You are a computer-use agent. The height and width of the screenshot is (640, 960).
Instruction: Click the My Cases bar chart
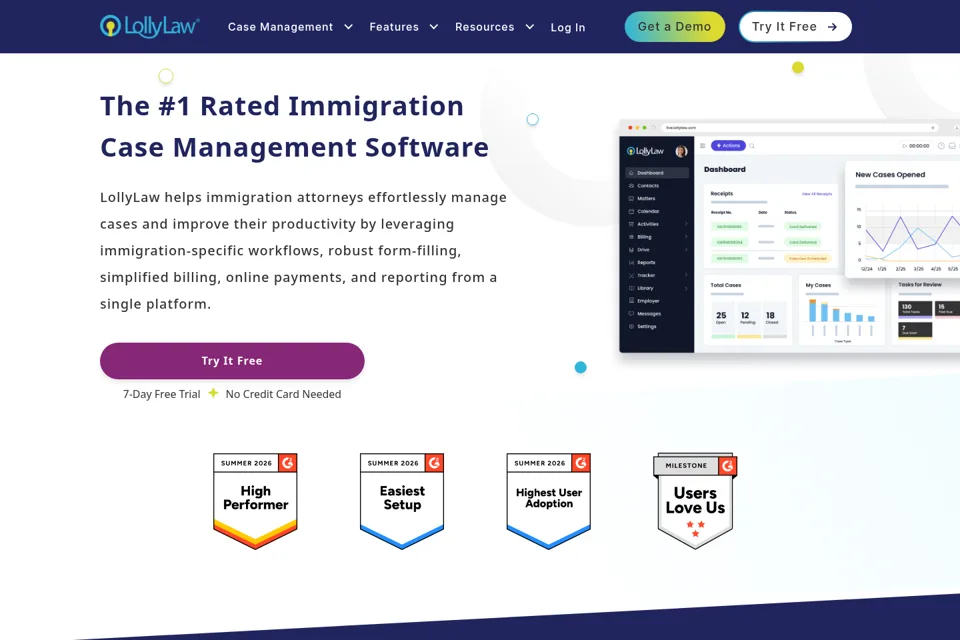842,309
